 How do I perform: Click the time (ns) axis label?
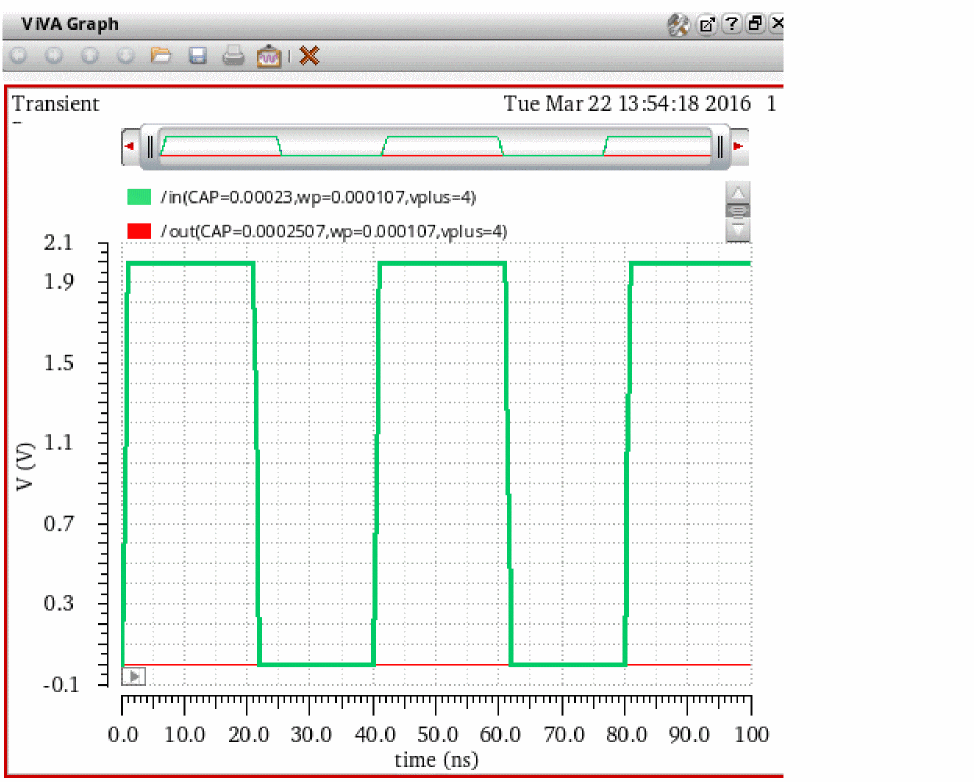point(437,760)
